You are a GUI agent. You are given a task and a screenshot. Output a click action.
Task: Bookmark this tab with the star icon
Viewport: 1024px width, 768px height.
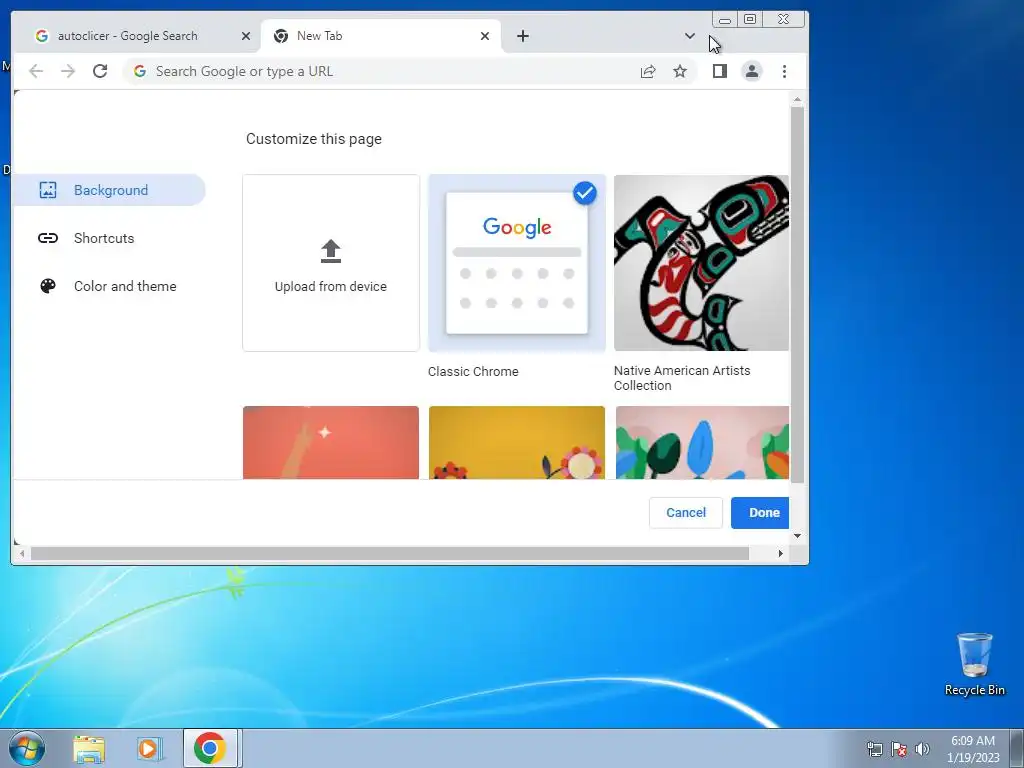pyautogui.click(x=680, y=71)
